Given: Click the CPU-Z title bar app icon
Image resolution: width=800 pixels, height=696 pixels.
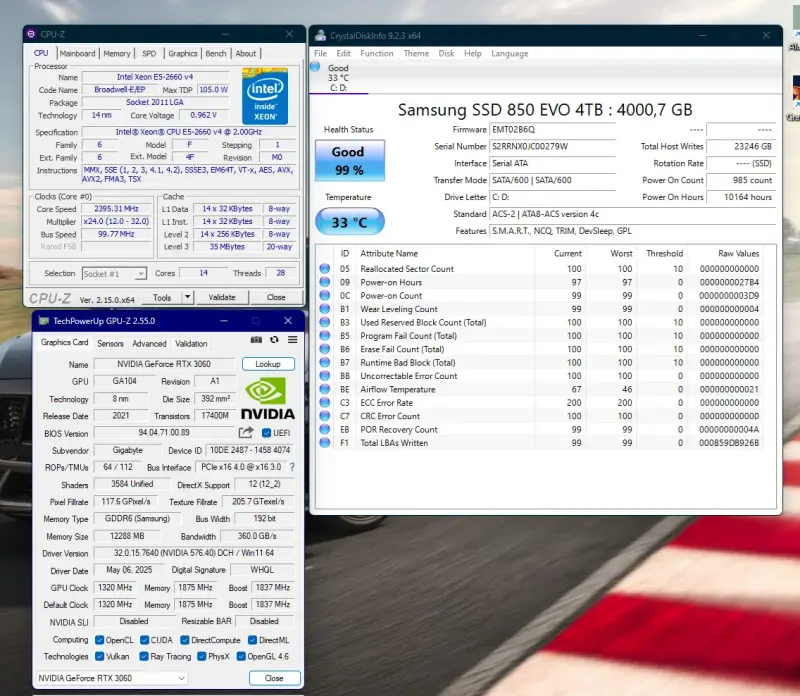Looking at the screenshot, I should click(x=31, y=34).
